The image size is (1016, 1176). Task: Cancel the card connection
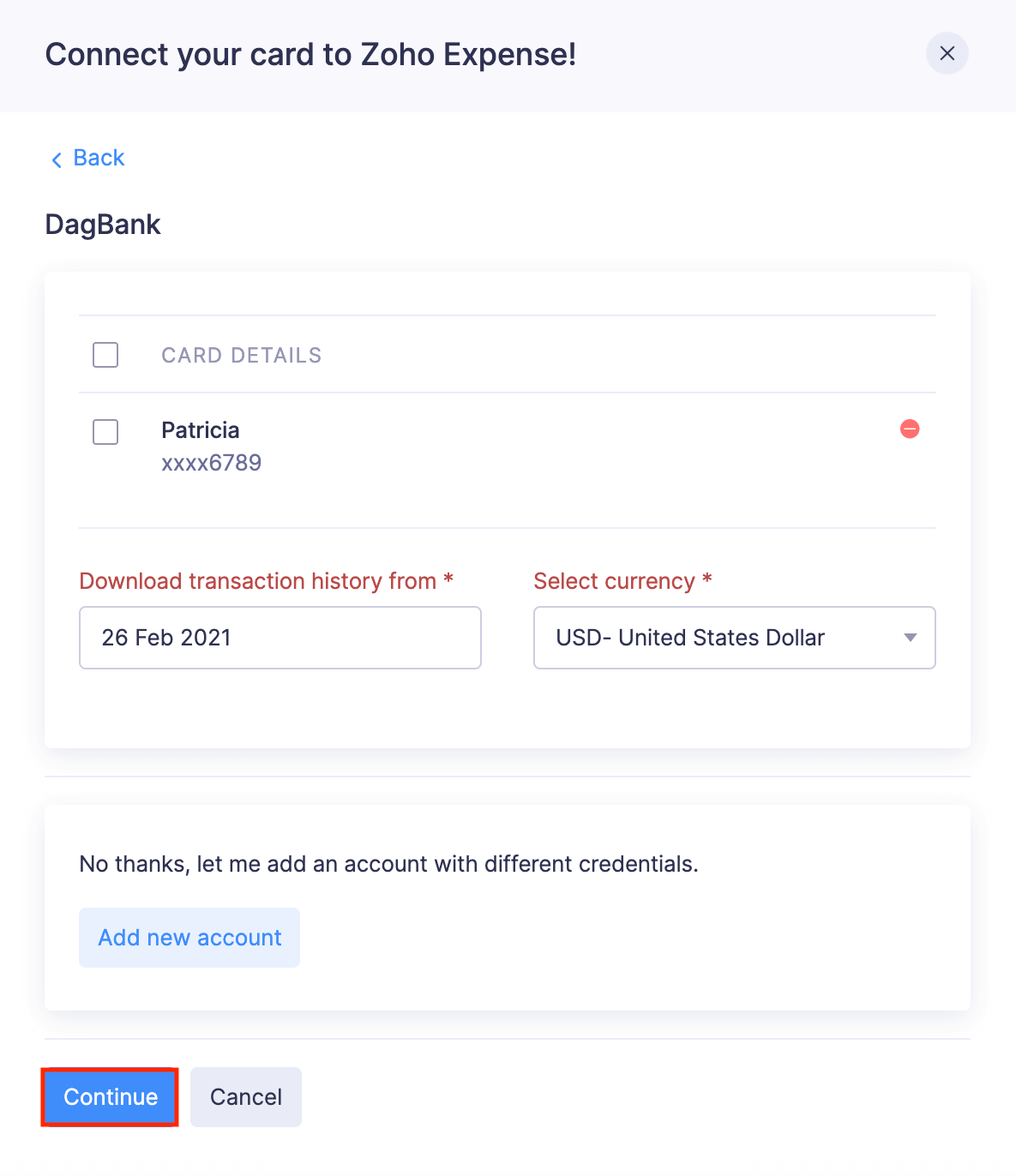(x=245, y=1097)
